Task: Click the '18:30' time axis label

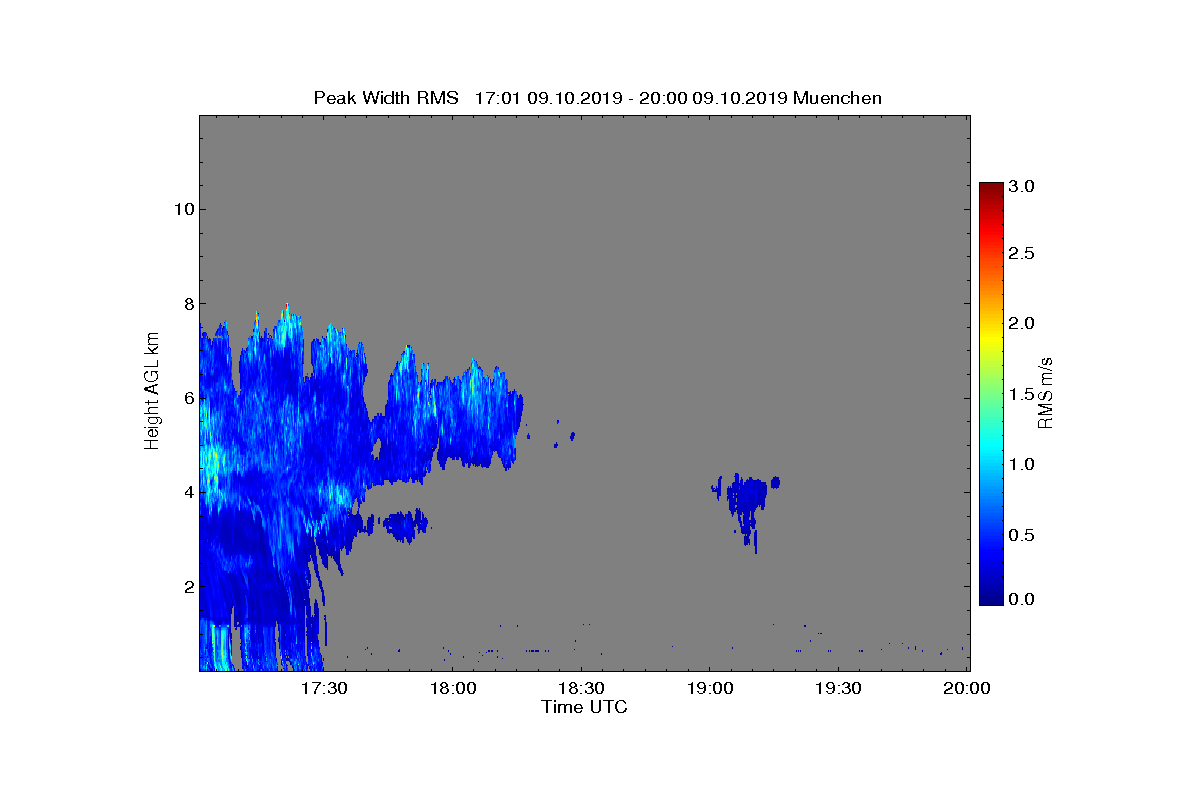Action: (x=581, y=688)
